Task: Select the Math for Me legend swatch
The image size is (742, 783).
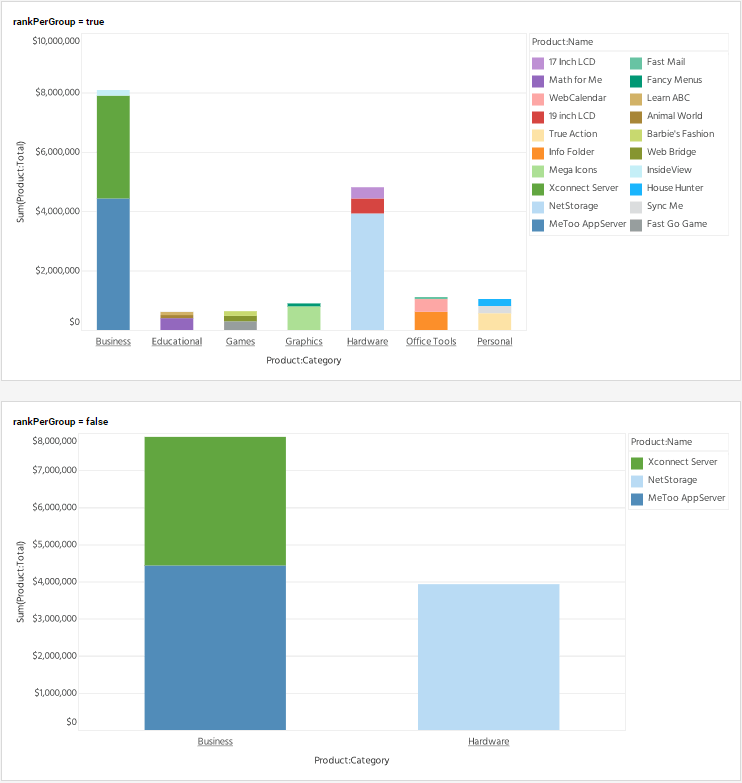Action: (x=538, y=81)
